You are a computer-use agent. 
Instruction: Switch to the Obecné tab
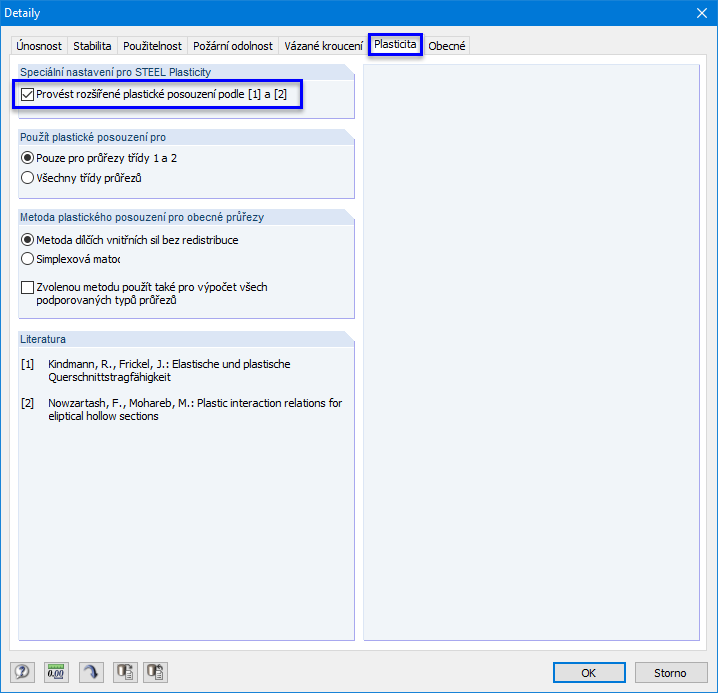446,46
